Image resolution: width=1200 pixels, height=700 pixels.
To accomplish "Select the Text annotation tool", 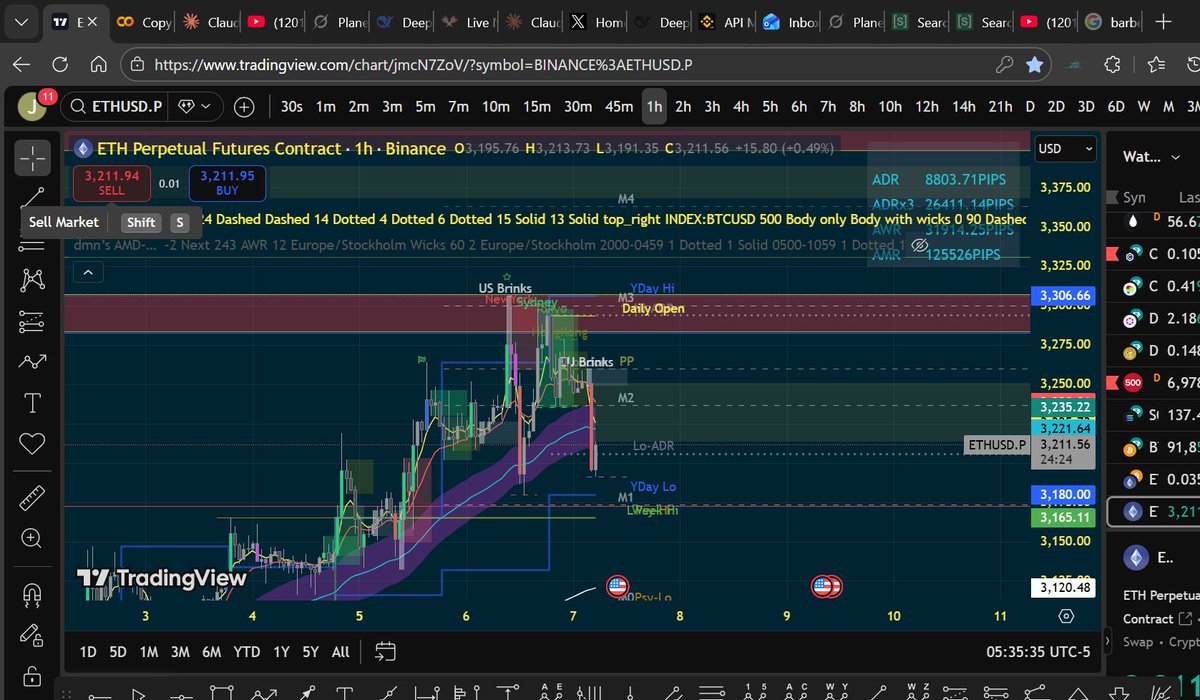I will (33, 403).
